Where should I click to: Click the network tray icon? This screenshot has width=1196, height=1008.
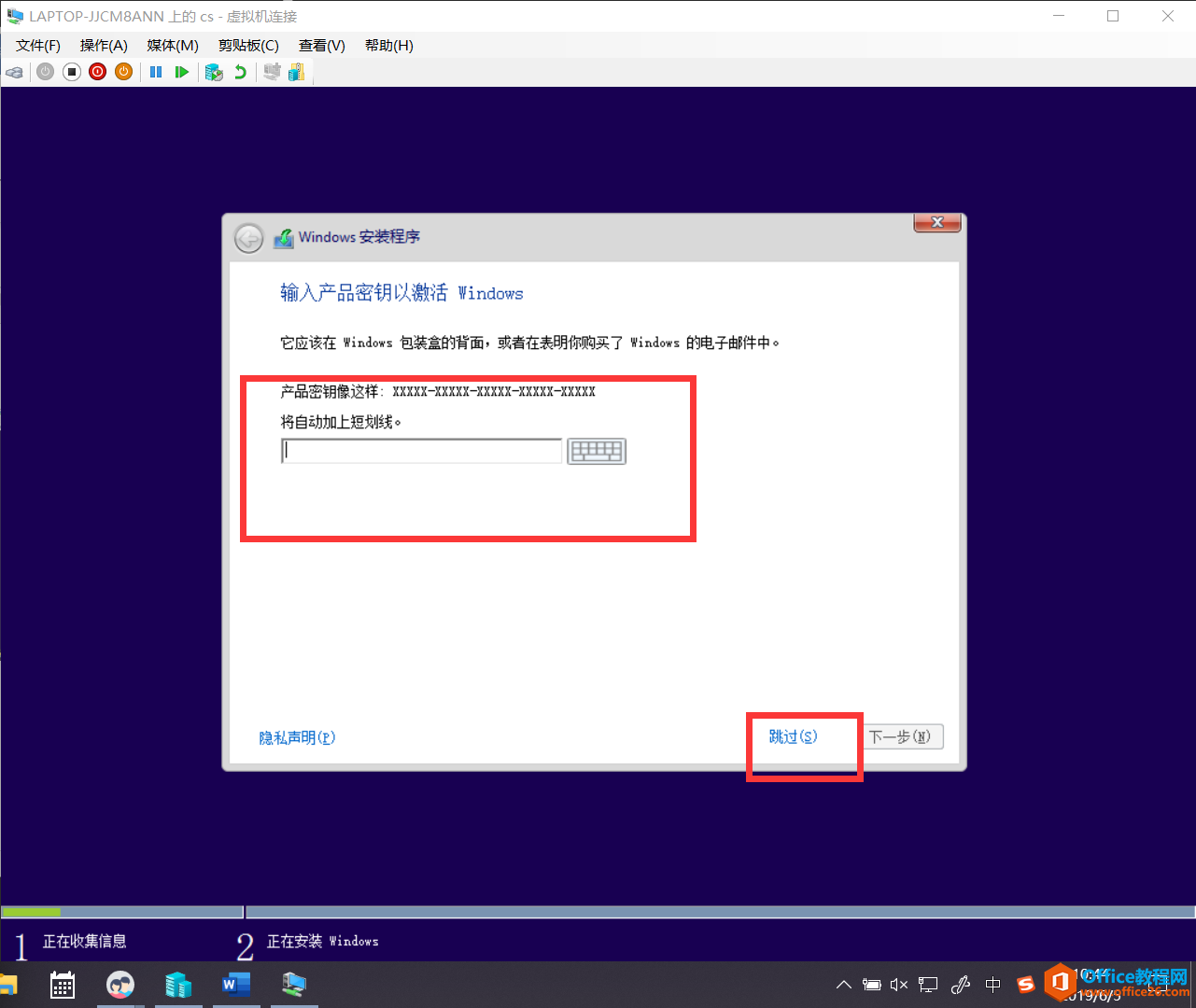coord(928,985)
